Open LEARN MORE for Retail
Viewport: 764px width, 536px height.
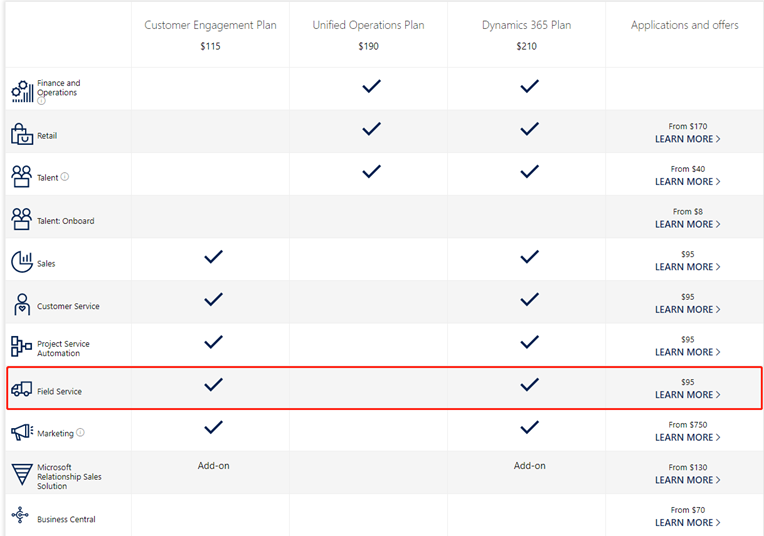tap(688, 139)
